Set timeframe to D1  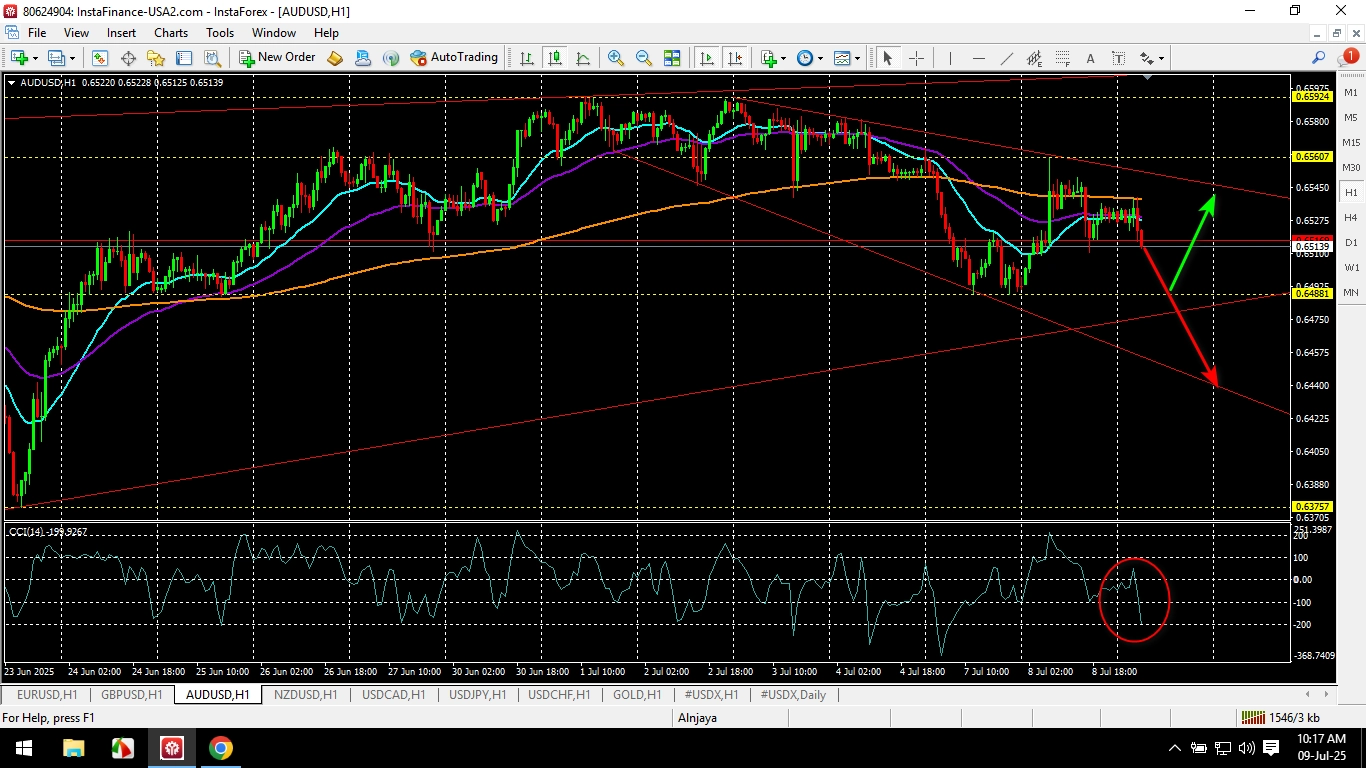click(1351, 242)
